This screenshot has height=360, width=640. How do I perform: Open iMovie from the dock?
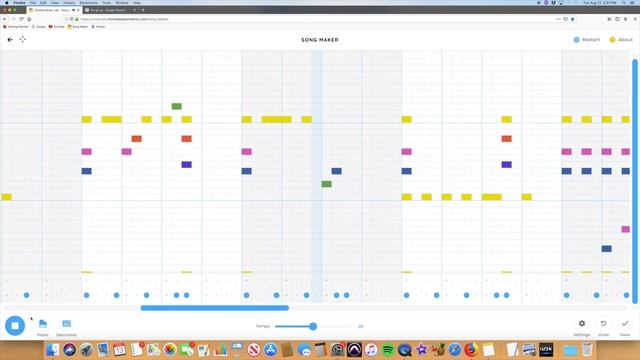[421, 350]
